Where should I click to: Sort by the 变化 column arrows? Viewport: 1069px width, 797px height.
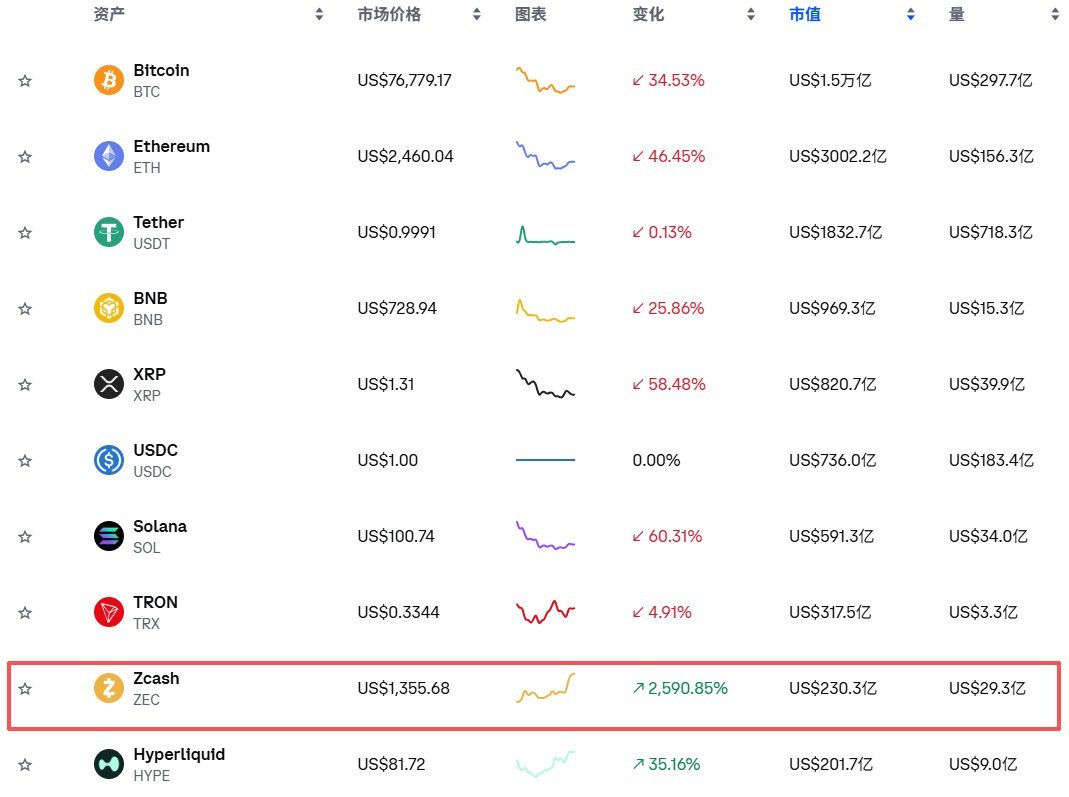pyautogui.click(x=751, y=14)
